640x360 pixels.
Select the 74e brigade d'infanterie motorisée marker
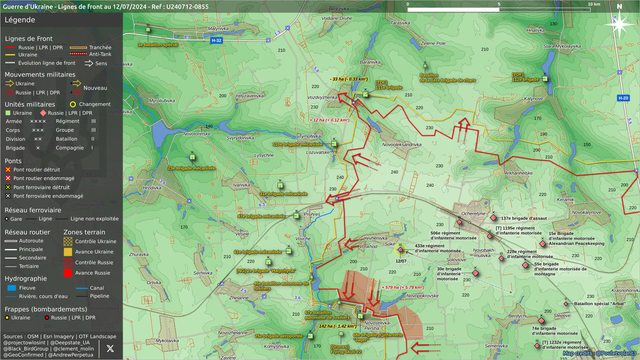tap(542, 321)
